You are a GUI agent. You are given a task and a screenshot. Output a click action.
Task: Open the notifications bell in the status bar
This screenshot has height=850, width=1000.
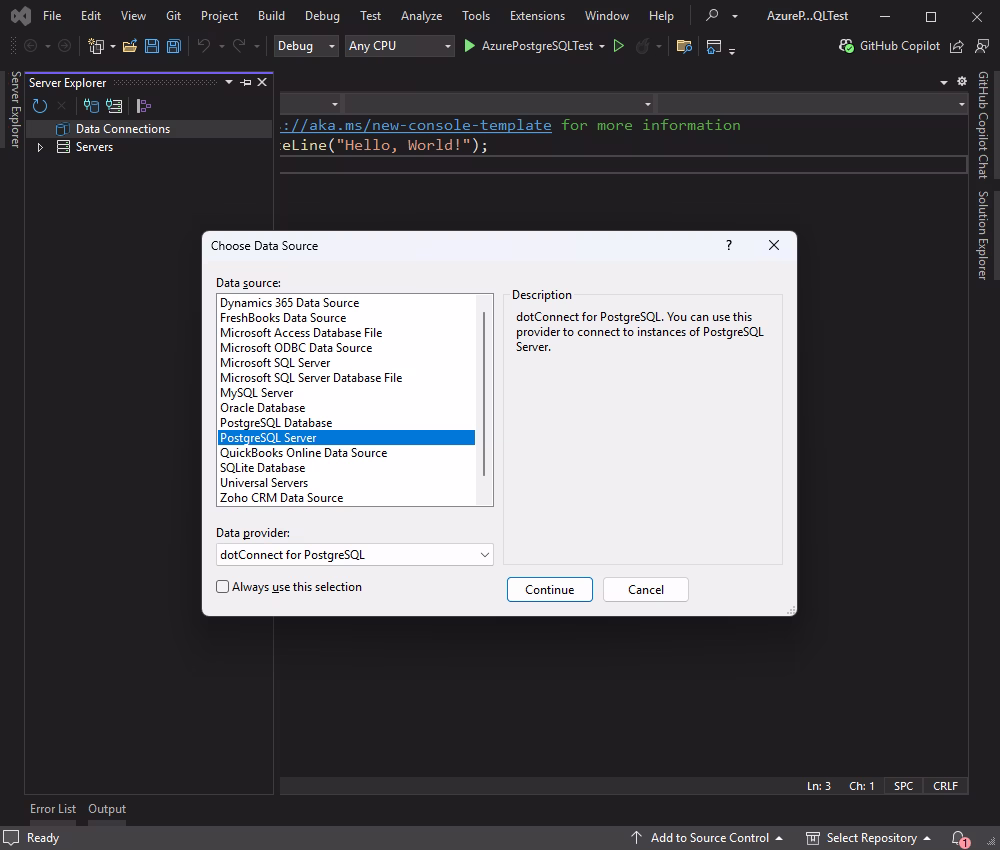point(957,838)
